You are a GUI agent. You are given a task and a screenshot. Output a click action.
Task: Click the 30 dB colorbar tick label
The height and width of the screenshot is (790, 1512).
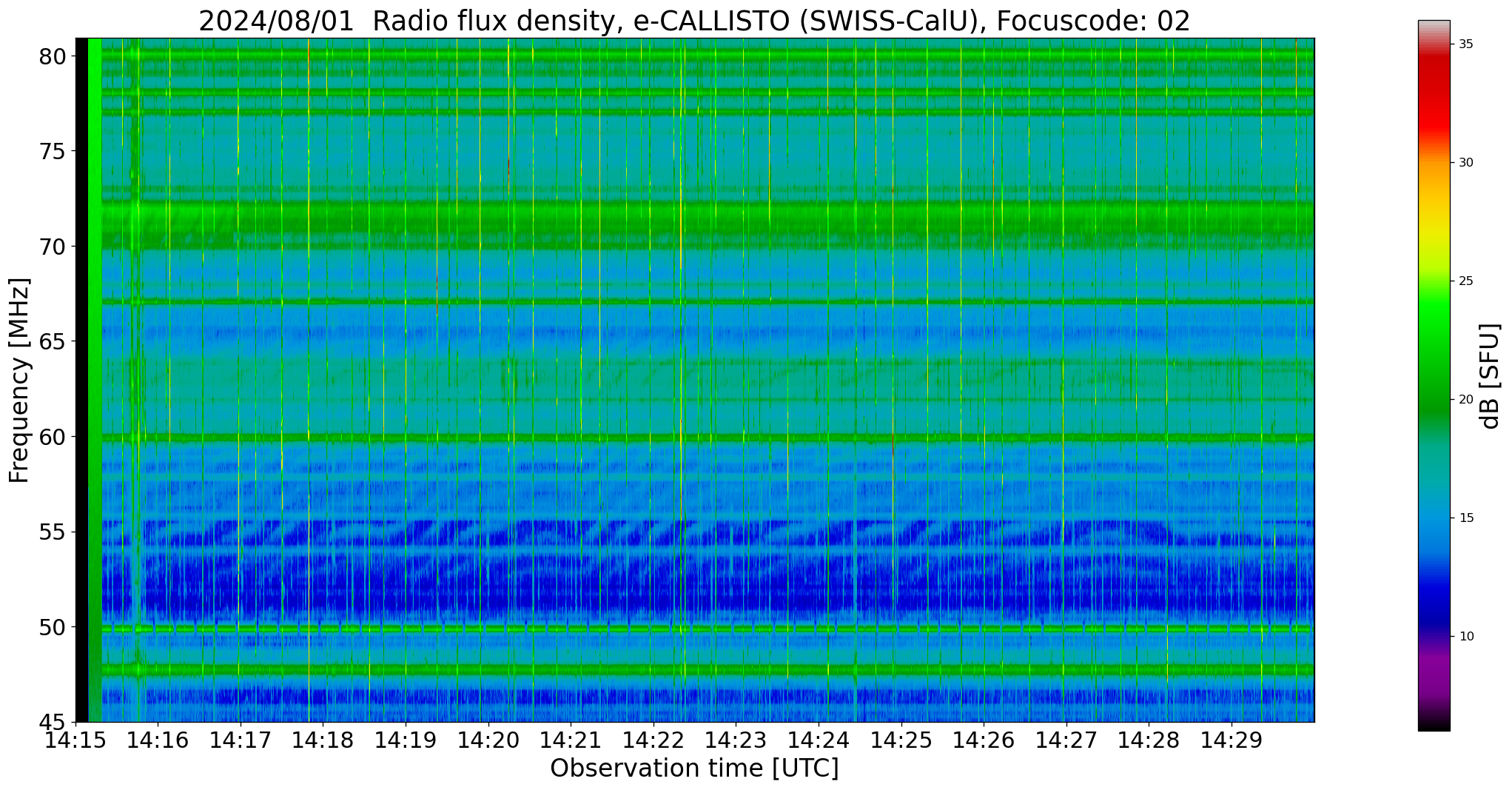(1465, 163)
